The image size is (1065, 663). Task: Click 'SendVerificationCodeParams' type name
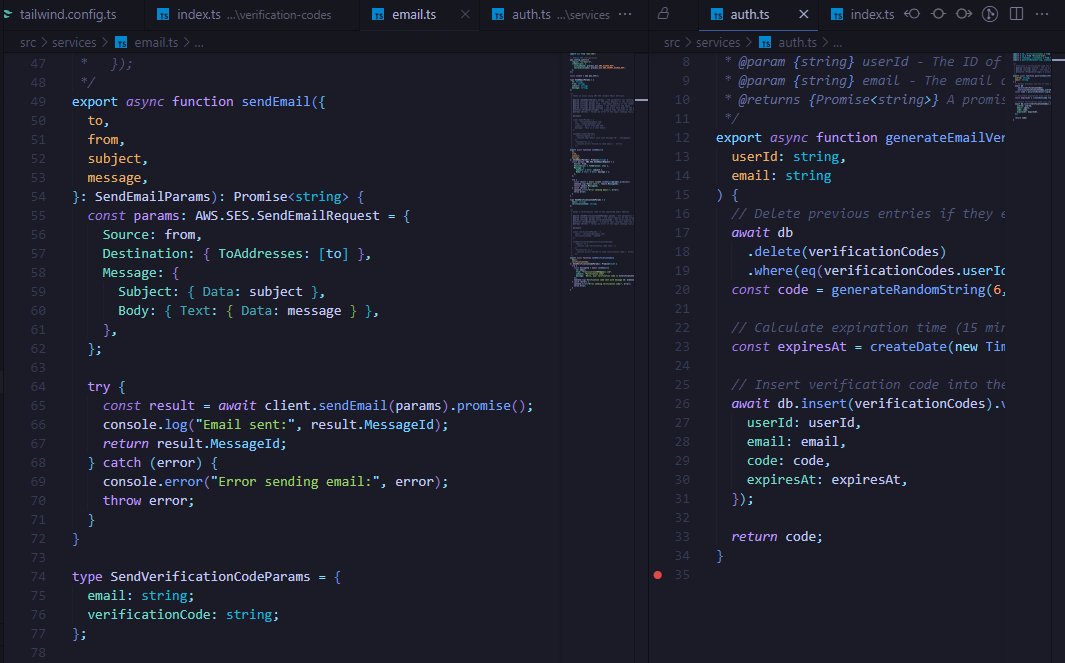210,577
